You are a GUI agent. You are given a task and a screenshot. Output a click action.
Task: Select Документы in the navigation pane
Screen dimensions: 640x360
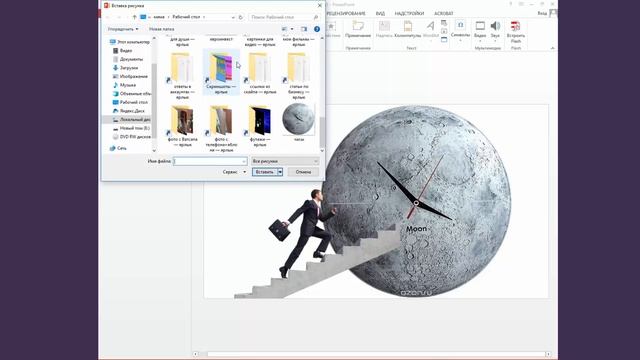(x=128, y=59)
